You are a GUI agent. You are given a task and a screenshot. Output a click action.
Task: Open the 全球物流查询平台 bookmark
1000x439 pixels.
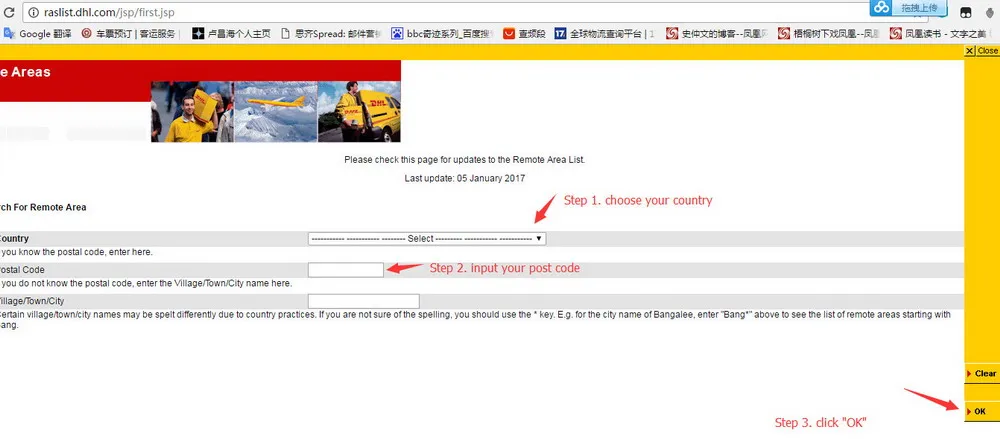click(605, 33)
